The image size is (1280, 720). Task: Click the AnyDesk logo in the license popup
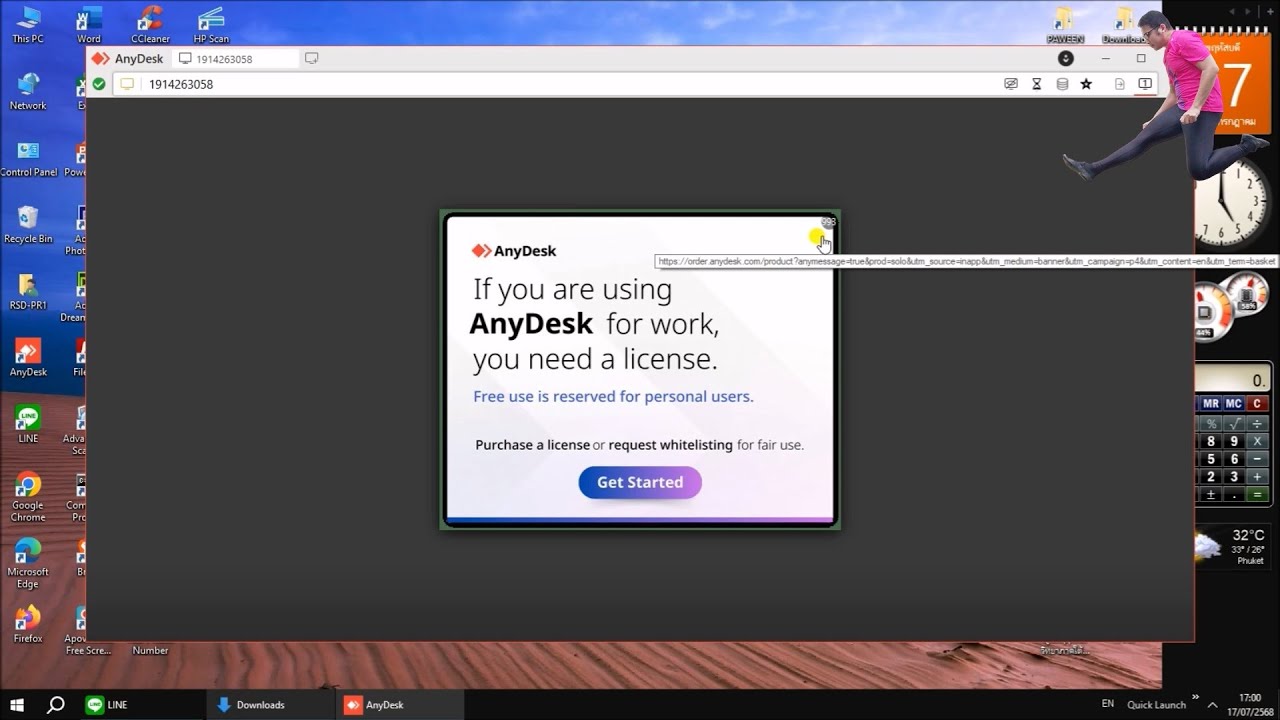[x=514, y=251]
